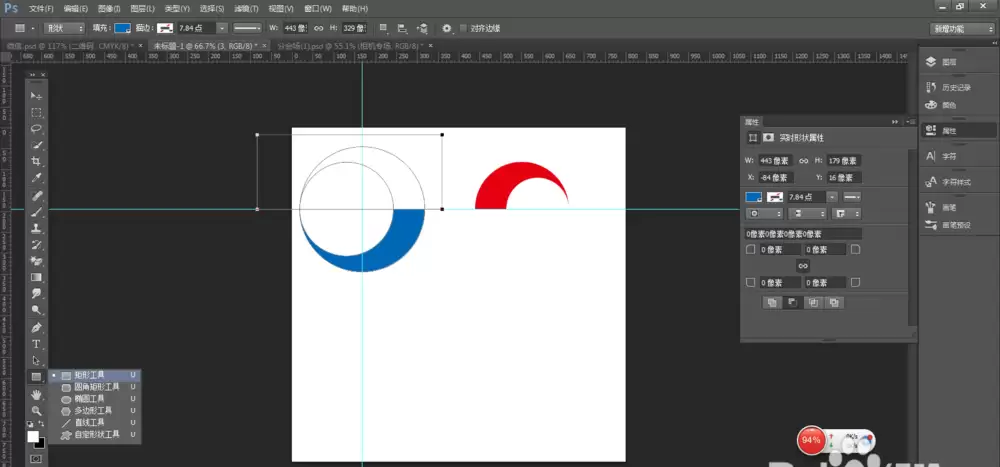Open stroke line style dropdown in options bar
The image size is (1000, 467).
tap(247, 28)
